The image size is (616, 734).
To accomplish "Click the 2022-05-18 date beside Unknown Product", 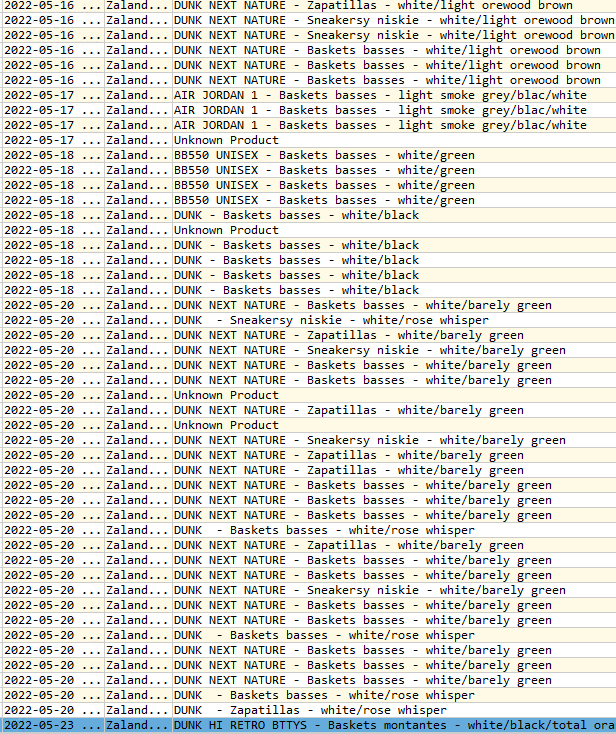I will (53, 230).
